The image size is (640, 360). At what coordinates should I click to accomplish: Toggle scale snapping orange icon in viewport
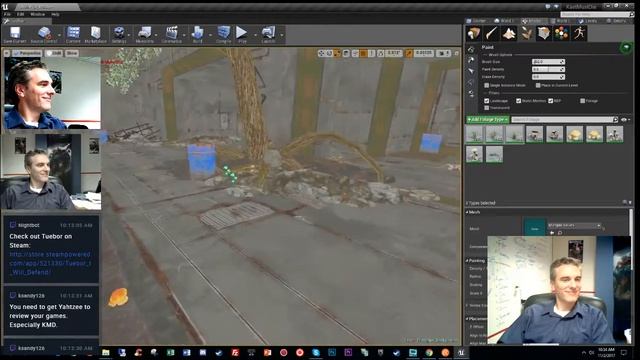(x=409, y=53)
